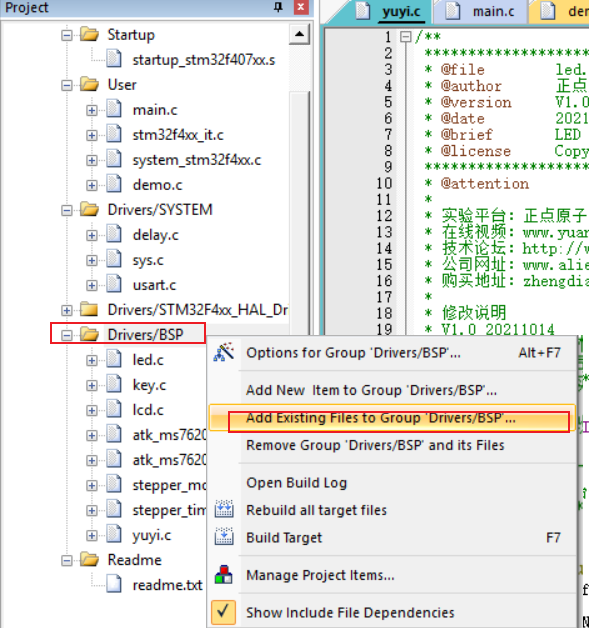Click the file icon beside led.c
589x628 pixels.
114,360
